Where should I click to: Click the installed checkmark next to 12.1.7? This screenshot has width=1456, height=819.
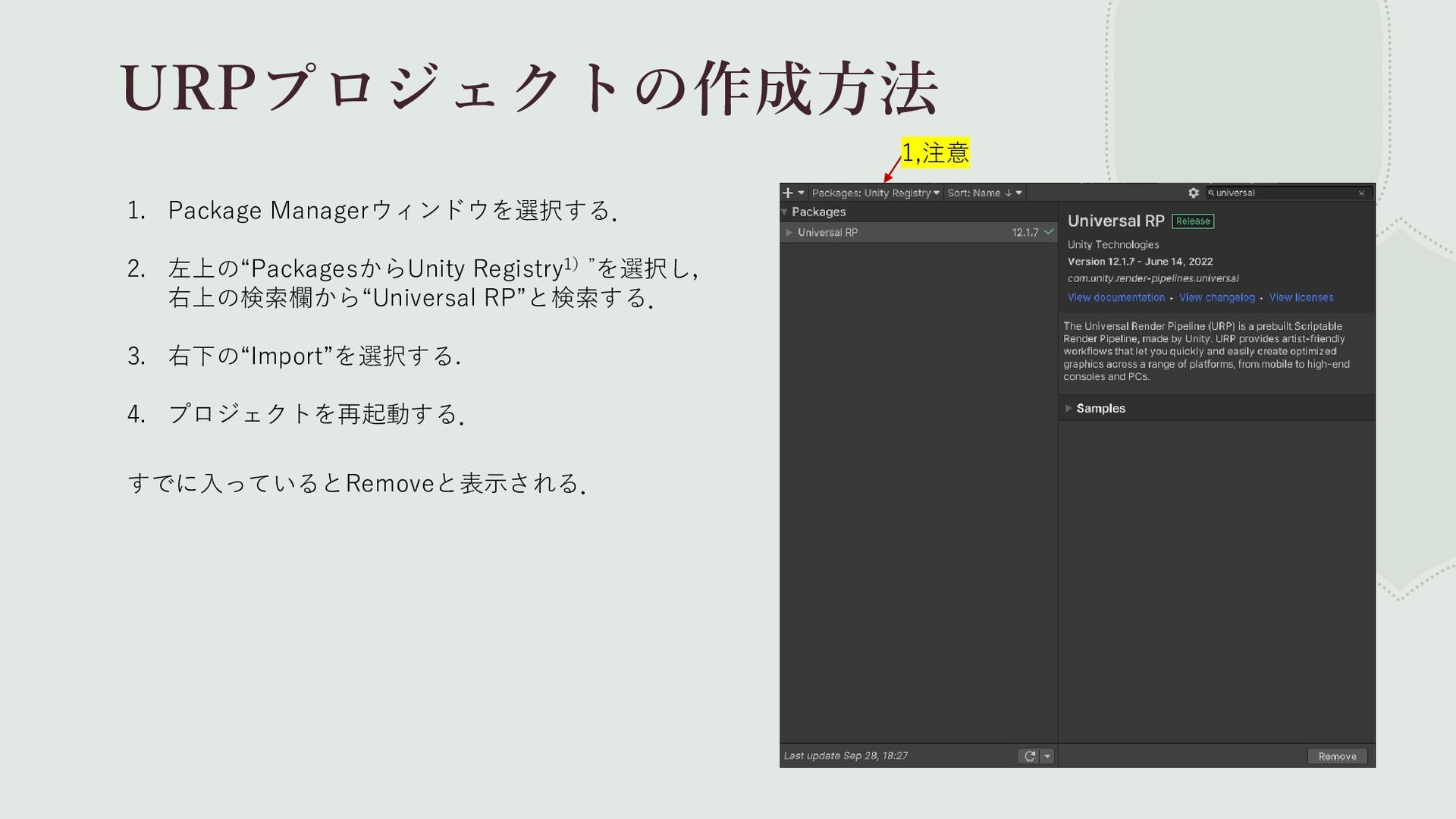pyautogui.click(x=1049, y=232)
